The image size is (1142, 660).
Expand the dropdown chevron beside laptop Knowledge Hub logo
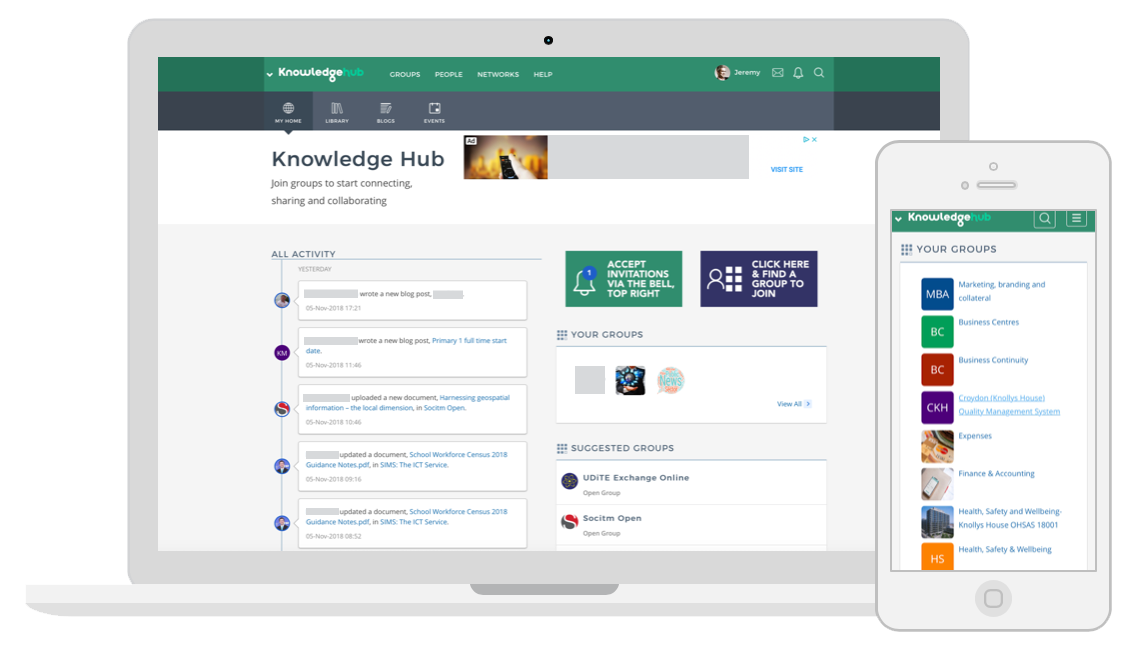click(x=269, y=74)
